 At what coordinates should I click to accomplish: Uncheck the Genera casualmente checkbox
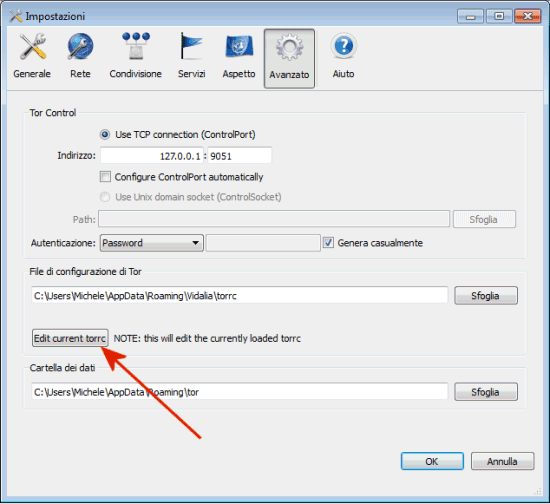pyautogui.click(x=328, y=243)
